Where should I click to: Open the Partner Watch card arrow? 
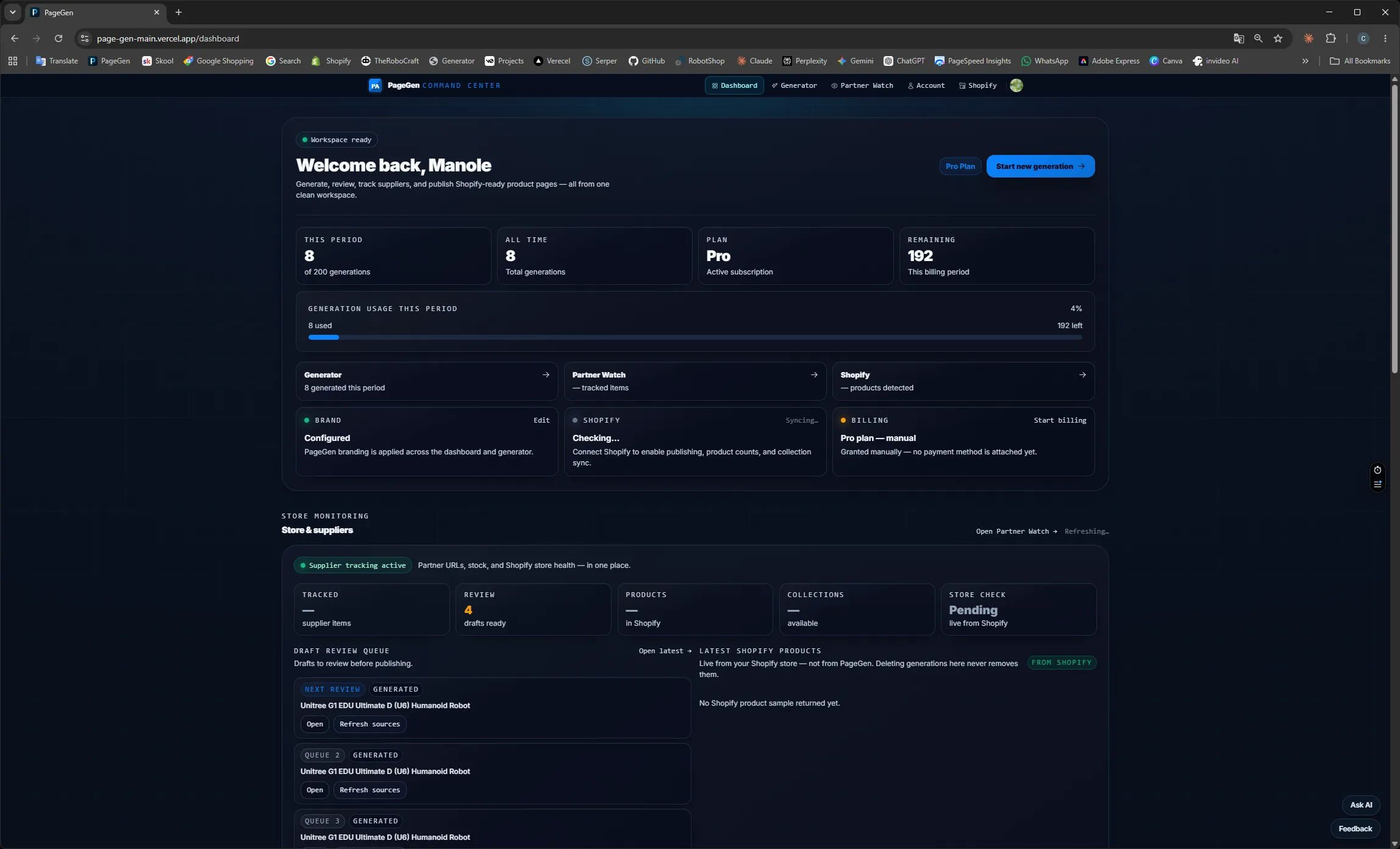coord(814,375)
